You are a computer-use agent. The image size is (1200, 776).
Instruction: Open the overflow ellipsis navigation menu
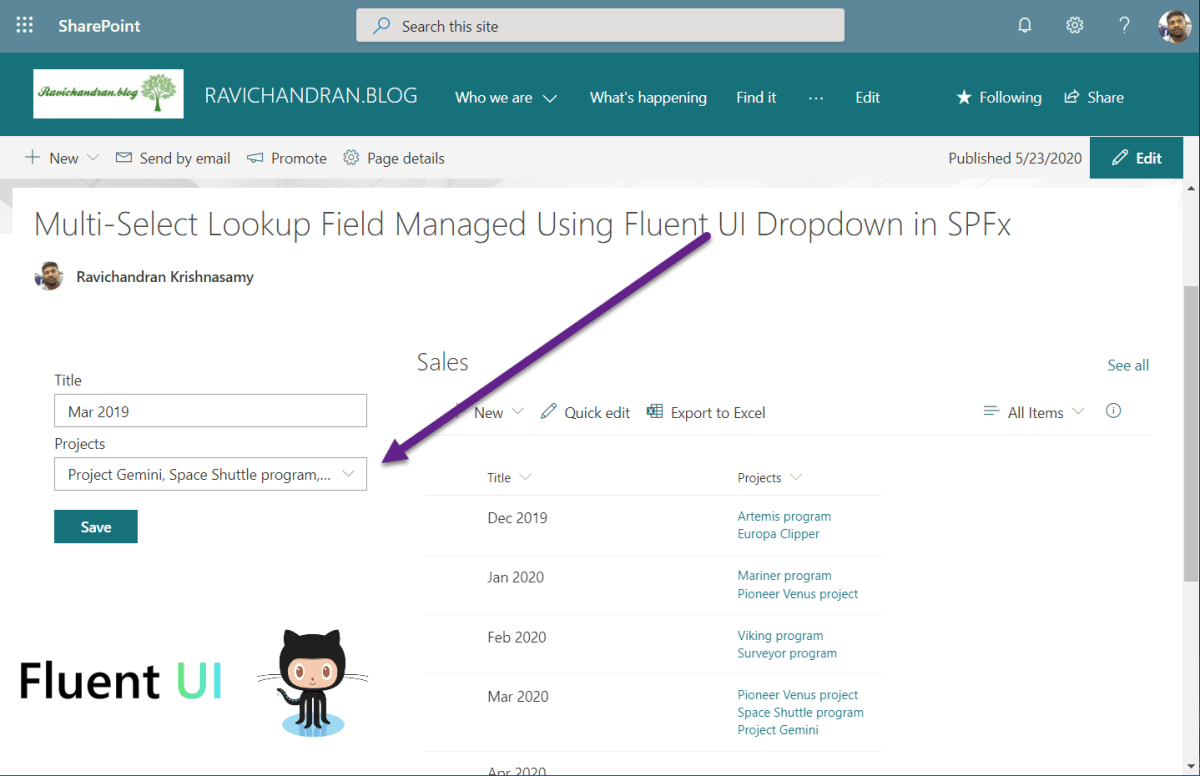816,97
